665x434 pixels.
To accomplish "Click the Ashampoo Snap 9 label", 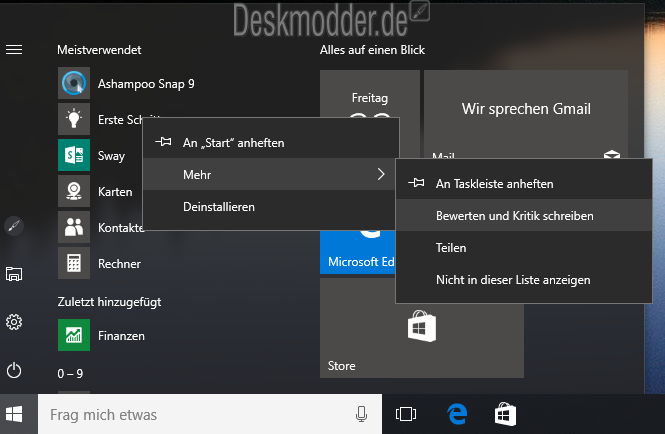I will coord(146,84).
